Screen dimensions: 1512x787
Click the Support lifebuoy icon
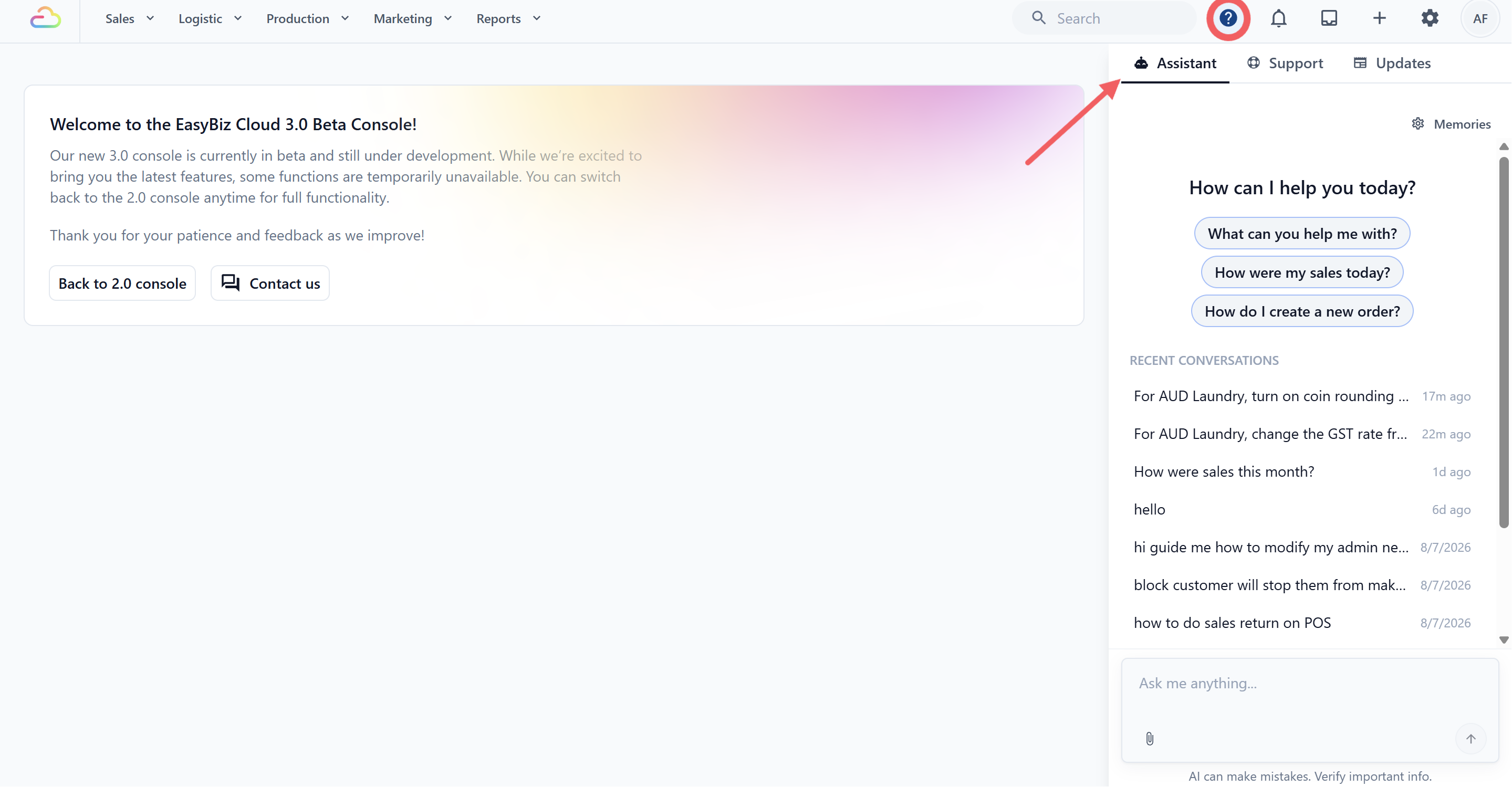point(1253,63)
